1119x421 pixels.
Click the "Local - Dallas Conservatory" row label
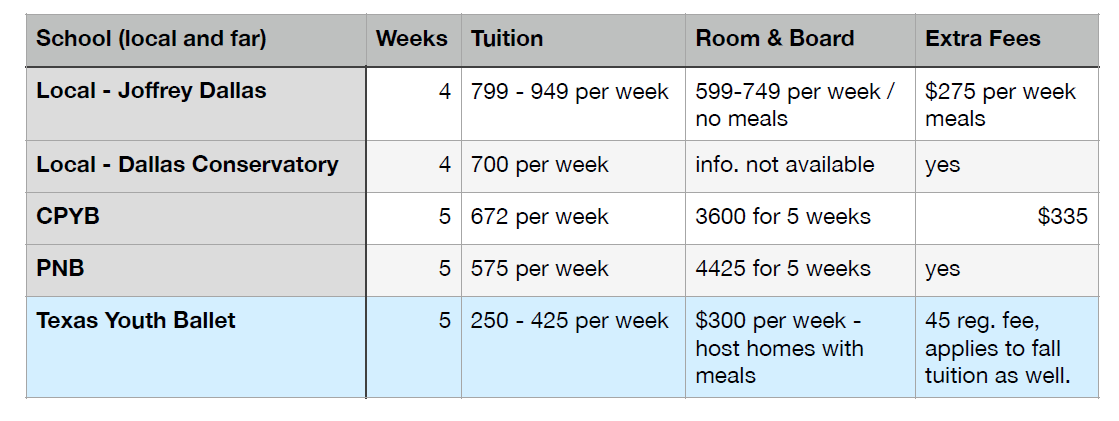click(187, 165)
